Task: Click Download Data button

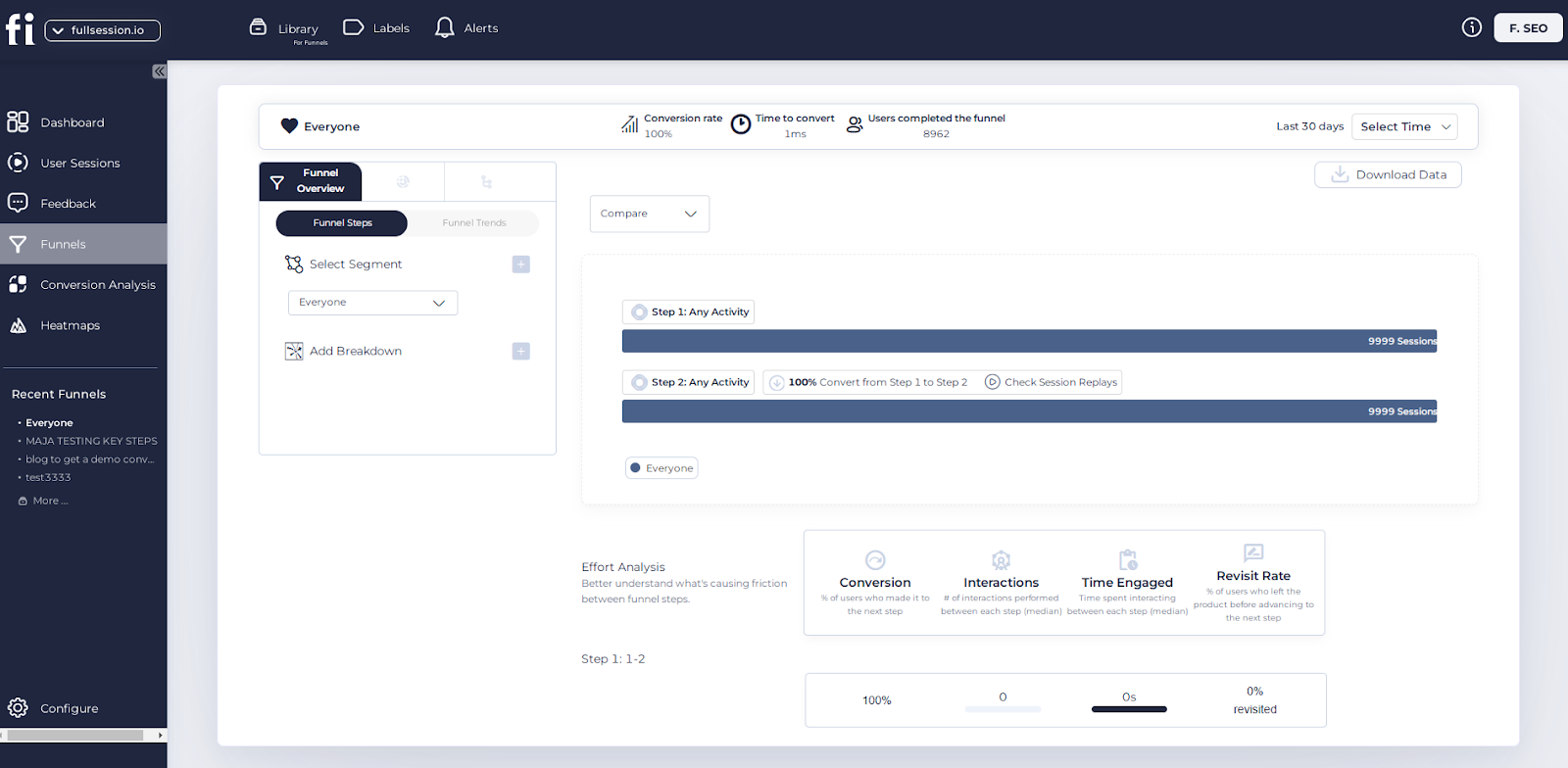Action: point(1388,174)
